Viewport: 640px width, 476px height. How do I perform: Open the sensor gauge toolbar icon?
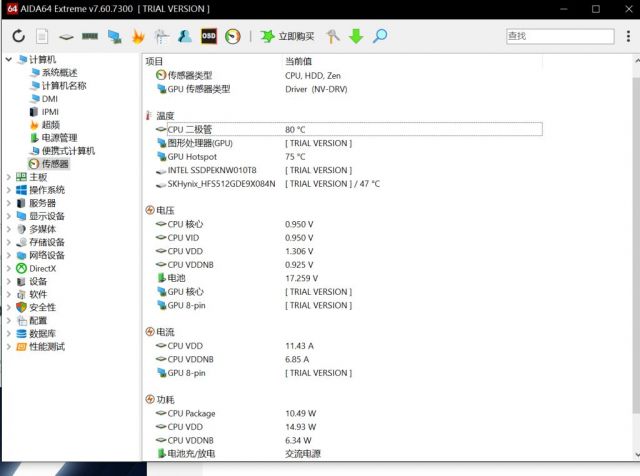(x=233, y=36)
